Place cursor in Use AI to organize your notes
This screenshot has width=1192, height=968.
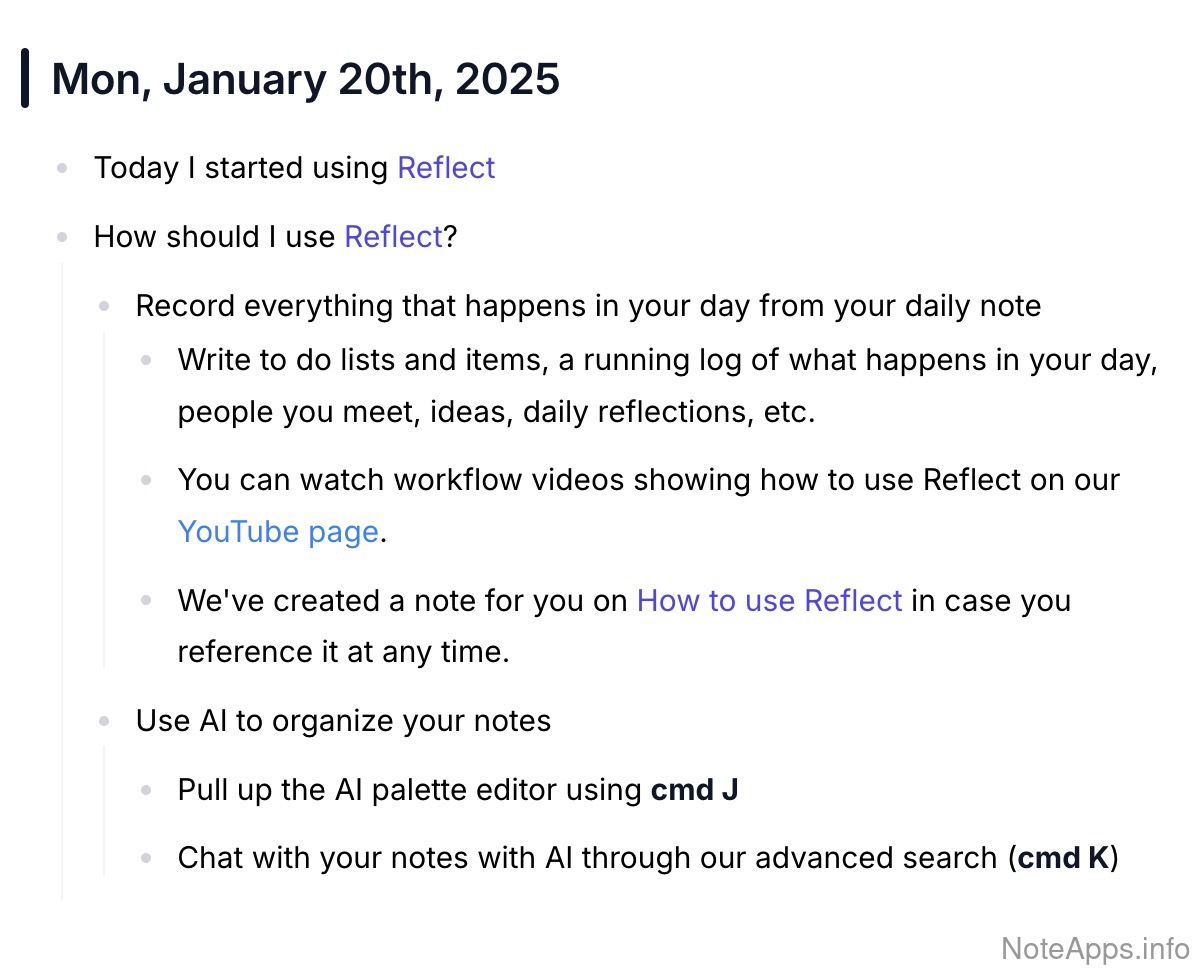(343, 721)
